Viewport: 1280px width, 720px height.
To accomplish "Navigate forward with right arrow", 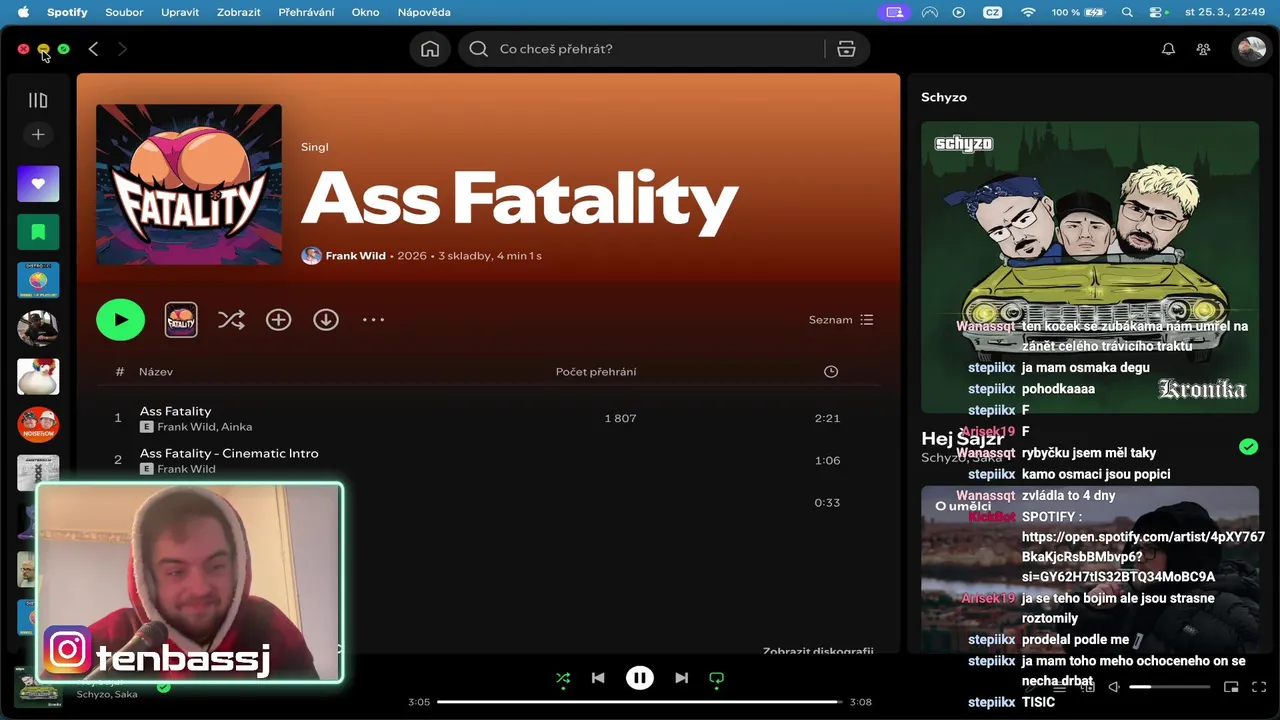I will (122, 49).
